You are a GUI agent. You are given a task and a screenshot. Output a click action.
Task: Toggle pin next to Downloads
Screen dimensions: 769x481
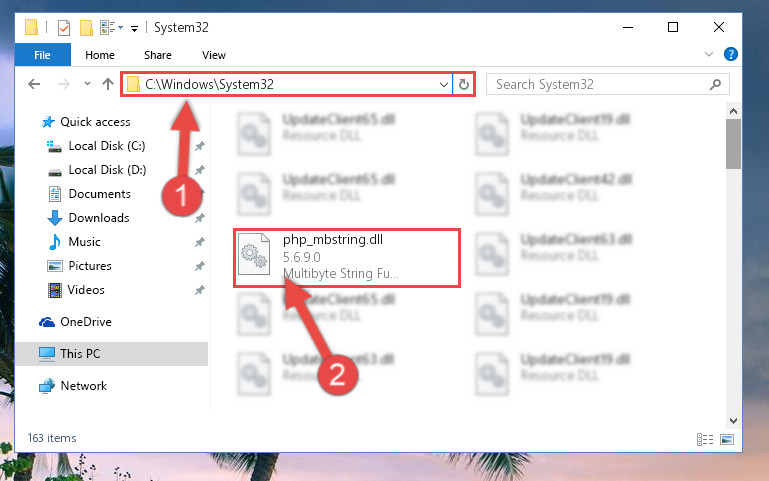pyautogui.click(x=200, y=218)
